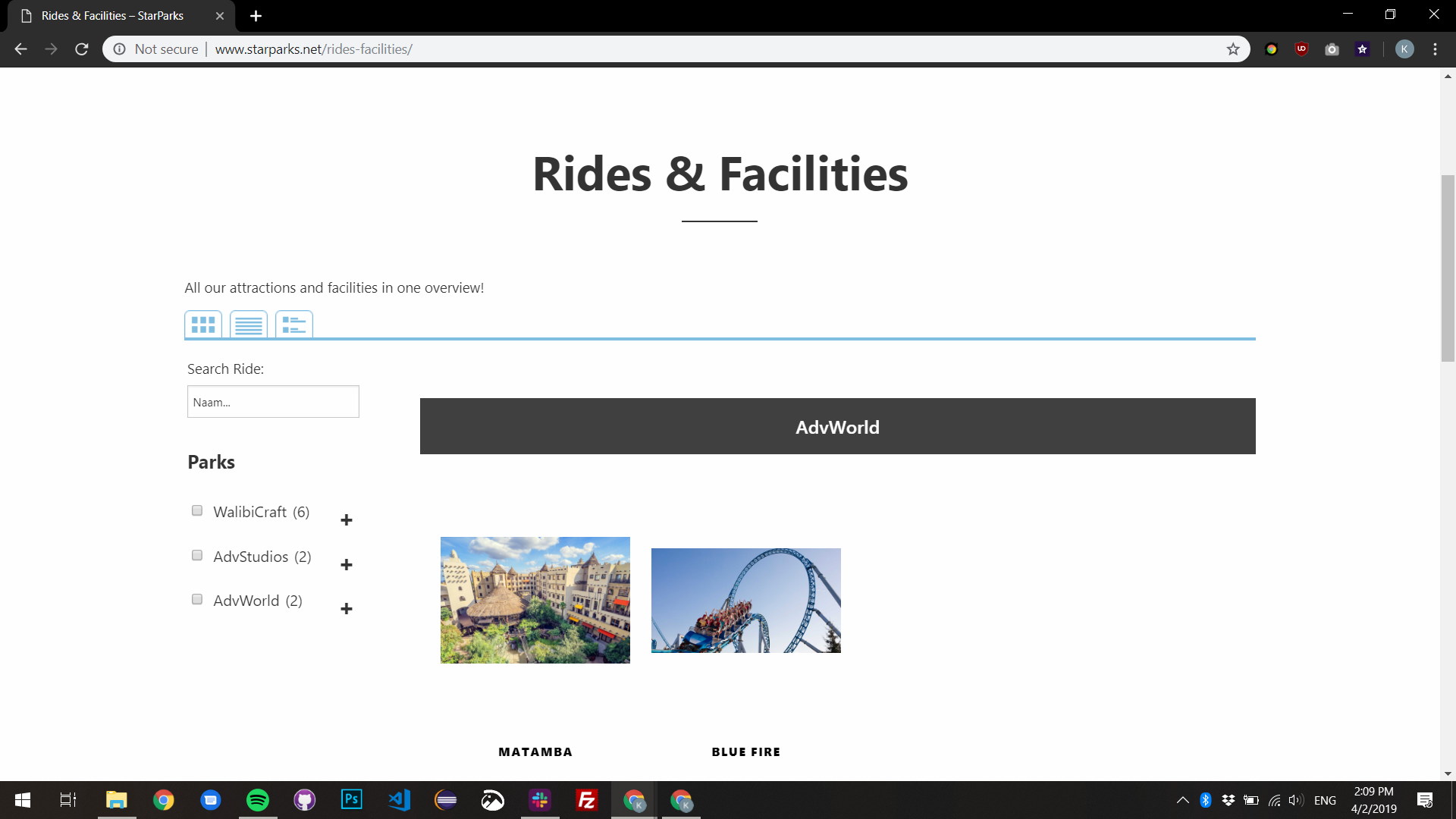Viewport: 1456px width, 819px height.
Task: Open the clock showing 2:09 PM
Action: [1374, 800]
